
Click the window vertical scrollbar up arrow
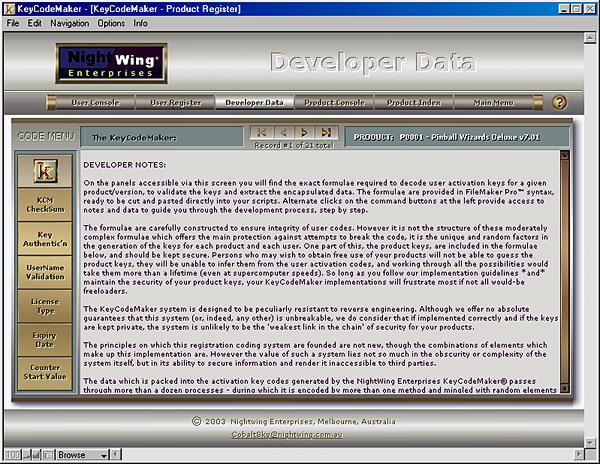(590, 37)
